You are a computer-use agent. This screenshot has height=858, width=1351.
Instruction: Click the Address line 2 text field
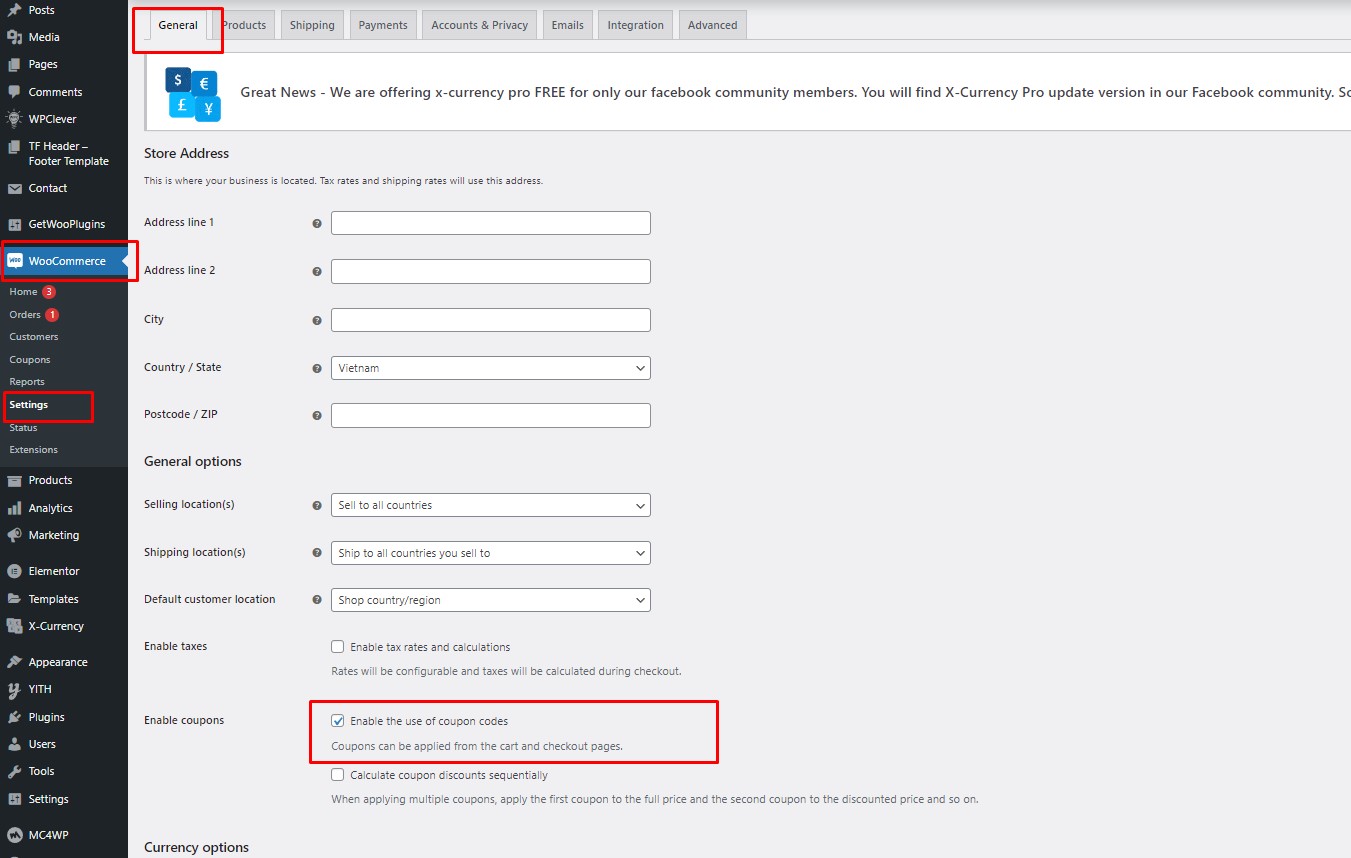tap(491, 271)
